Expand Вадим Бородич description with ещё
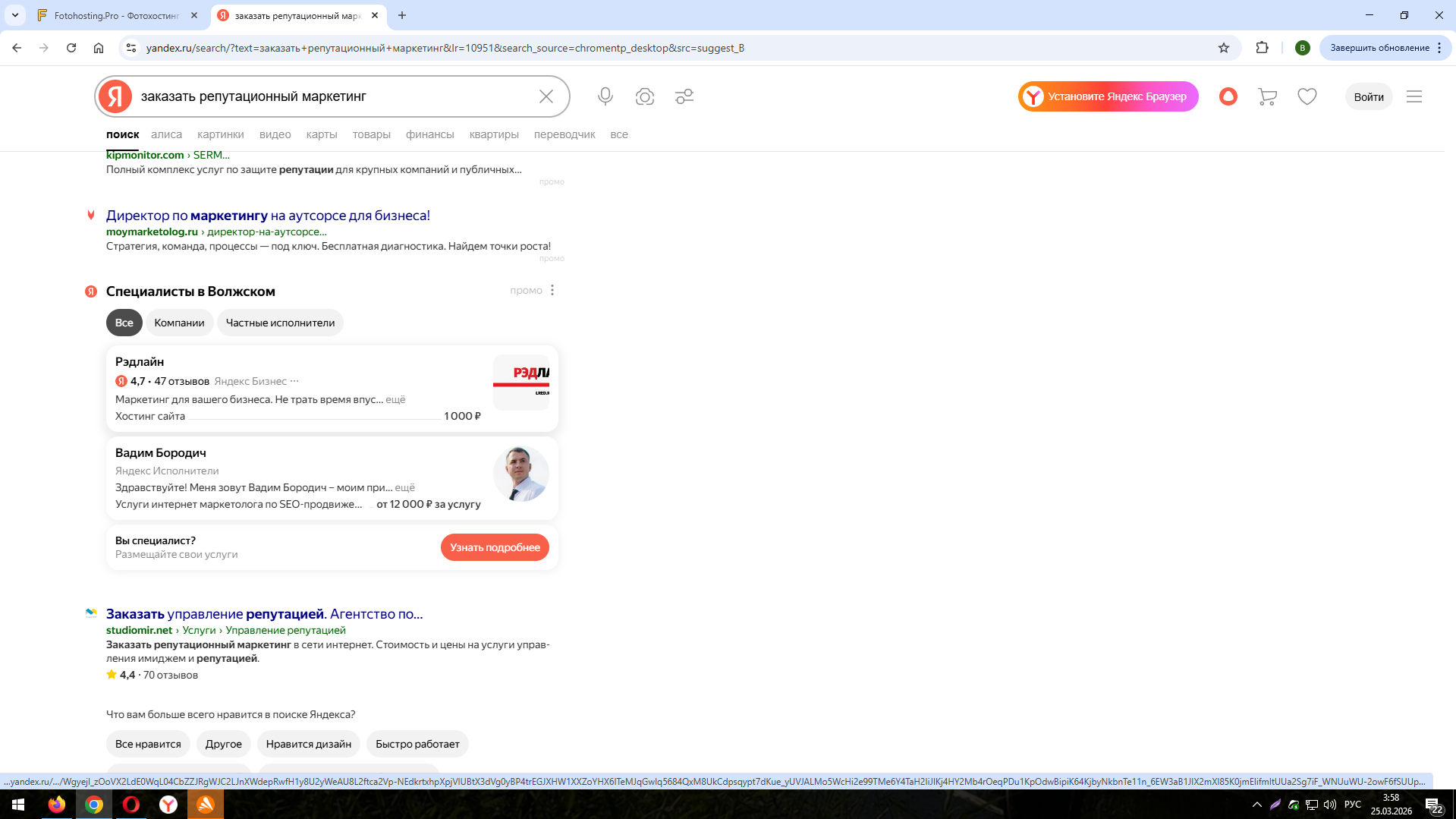This screenshot has width=1456, height=819. click(404, 487)
